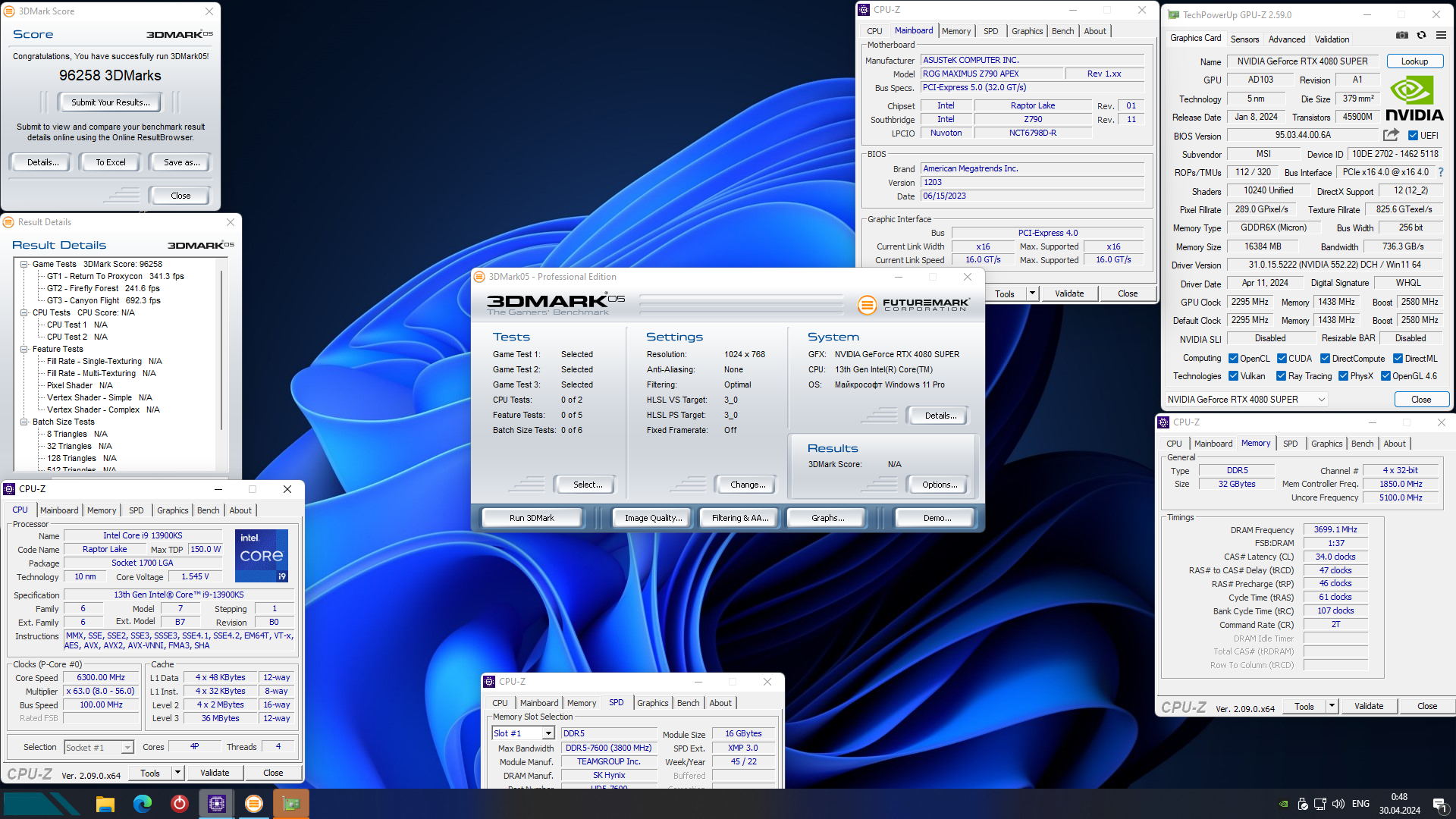The width and height of the screenshot is (1456, 819).
Task: Open the GPU-Z hamburger menu
Action: (x=1441, y=35)
